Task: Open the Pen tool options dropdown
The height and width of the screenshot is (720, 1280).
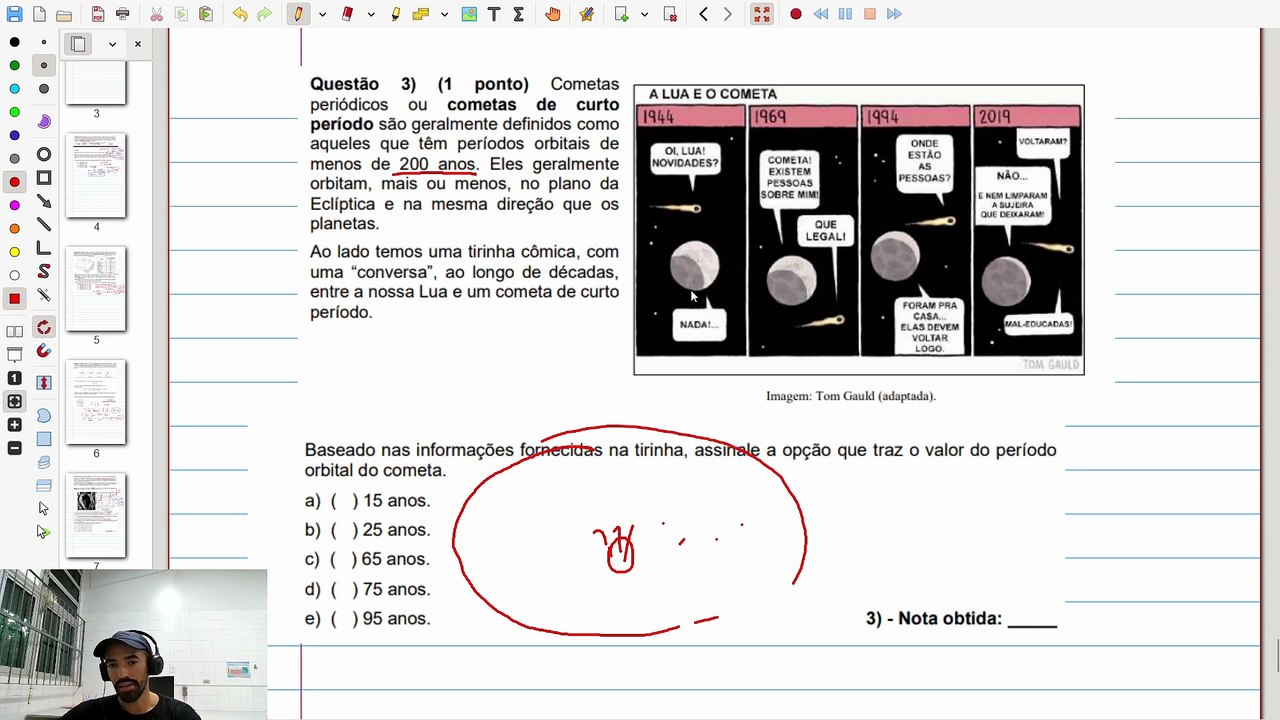Action: tap(322, 14)
